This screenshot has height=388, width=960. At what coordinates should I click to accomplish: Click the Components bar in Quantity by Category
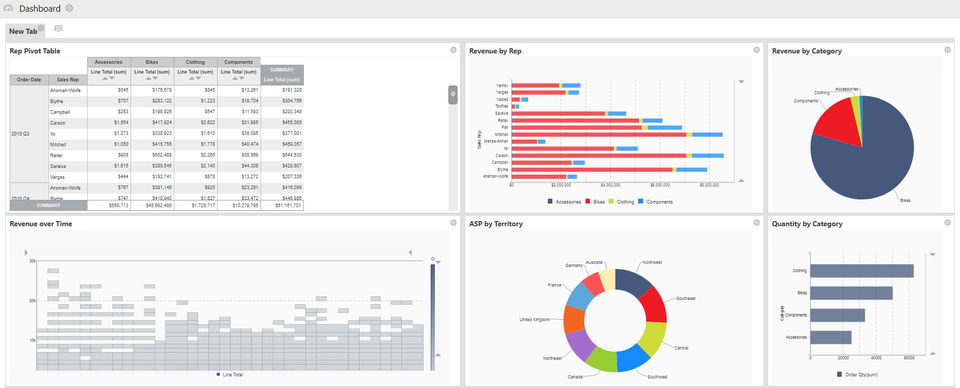coord(838,315)
